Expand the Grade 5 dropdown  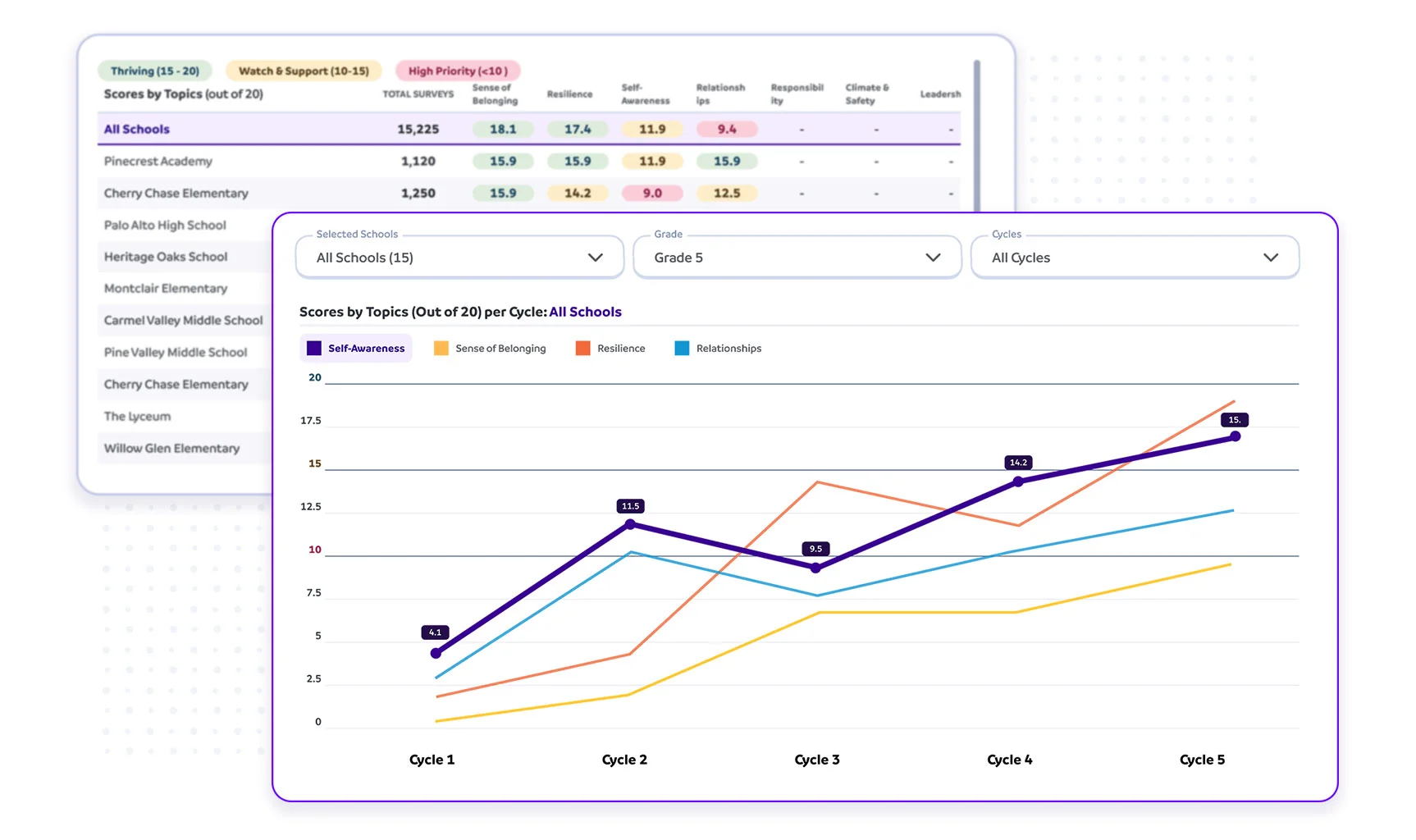tap(797, 258)
